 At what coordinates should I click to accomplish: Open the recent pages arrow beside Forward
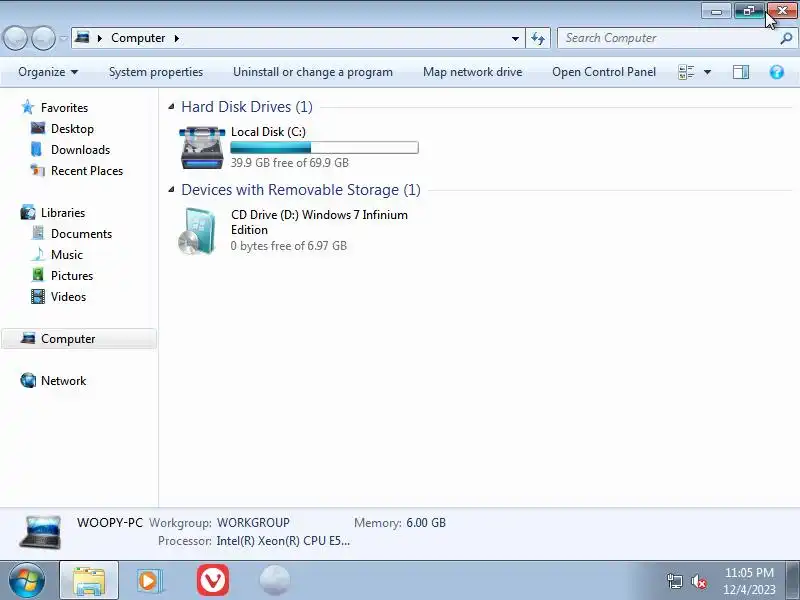(x=63, y=38)
